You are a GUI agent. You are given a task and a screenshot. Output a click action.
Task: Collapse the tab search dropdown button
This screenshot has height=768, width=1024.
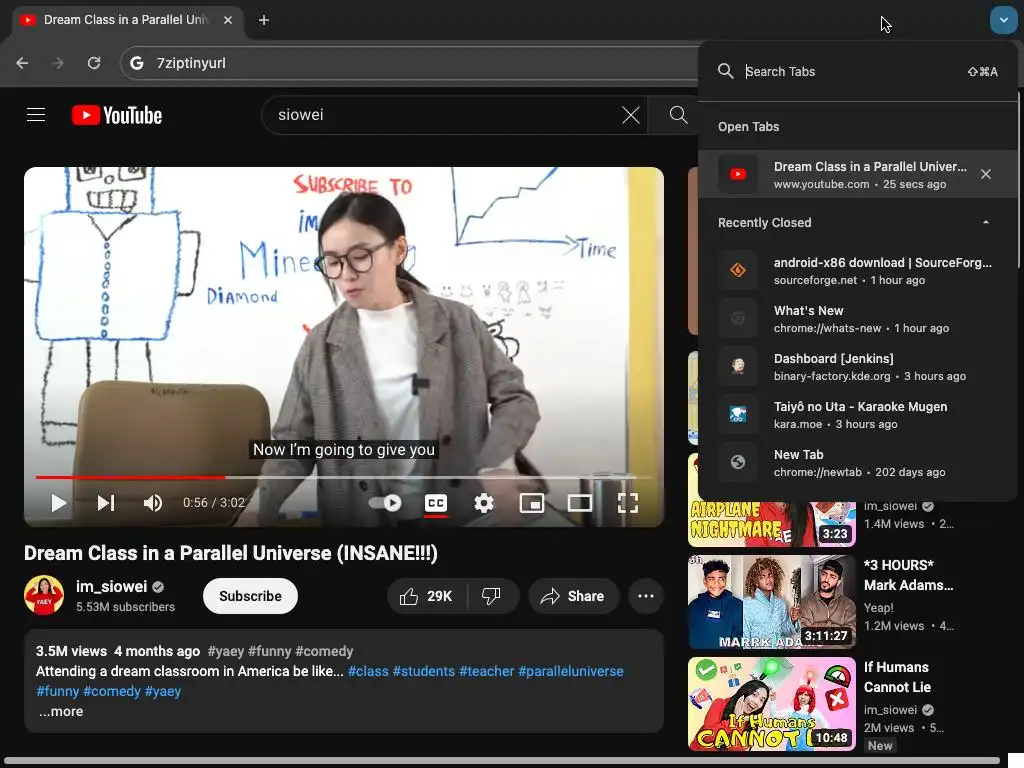tap(1004, 20)
